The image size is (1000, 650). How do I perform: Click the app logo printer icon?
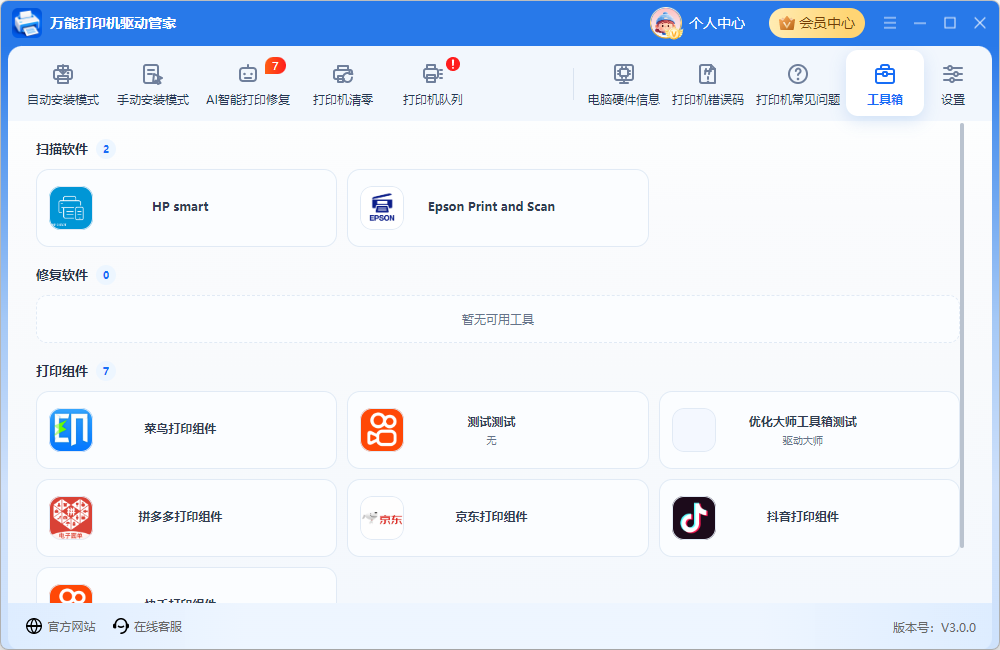coord(27,23)
